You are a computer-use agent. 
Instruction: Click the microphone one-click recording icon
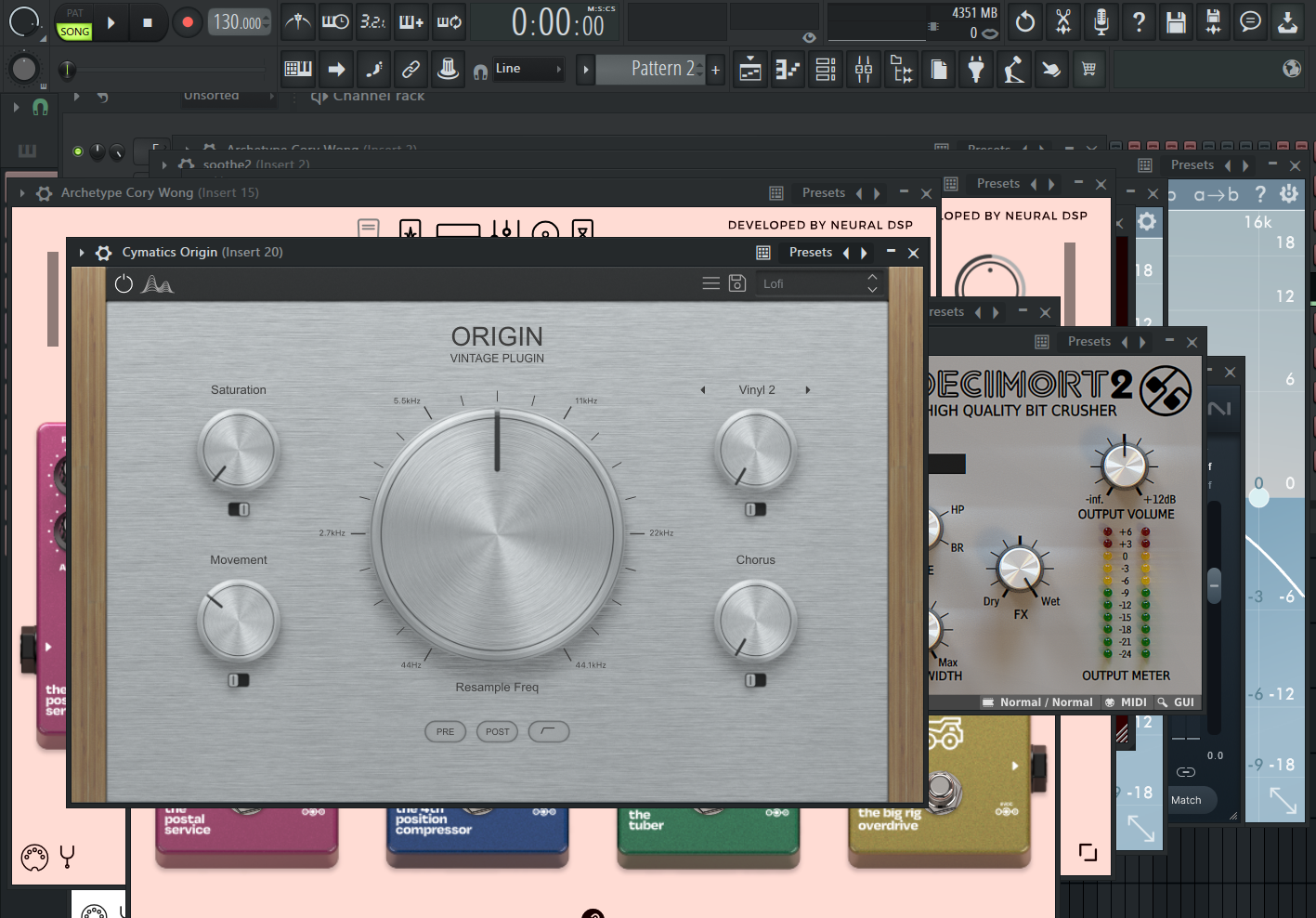click(1101, 21)
